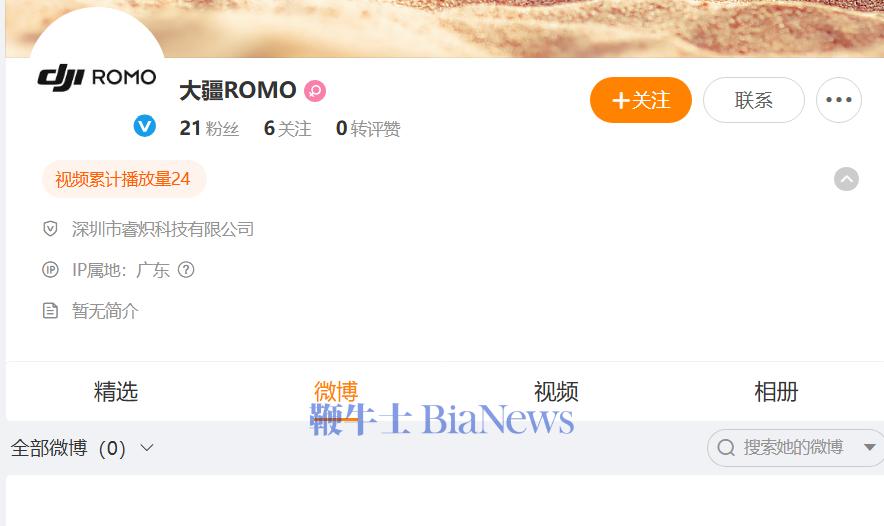Click the document icon beside 暂无简介

[50, 311]
